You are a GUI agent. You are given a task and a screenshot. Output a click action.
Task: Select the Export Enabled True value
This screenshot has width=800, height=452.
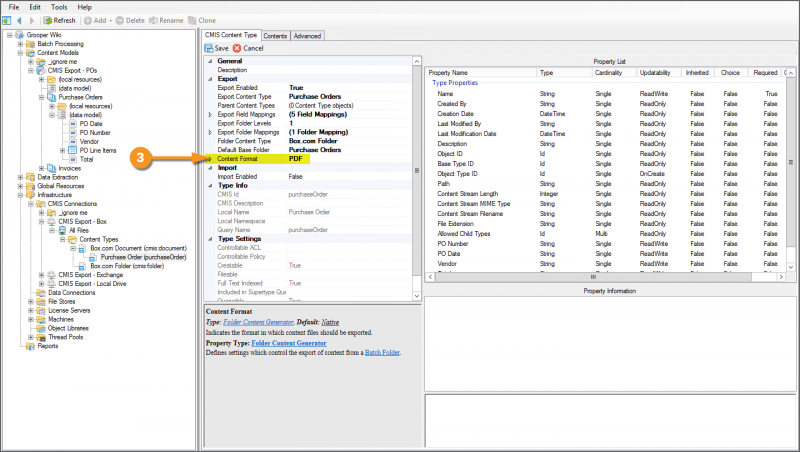tap(296, 88)
